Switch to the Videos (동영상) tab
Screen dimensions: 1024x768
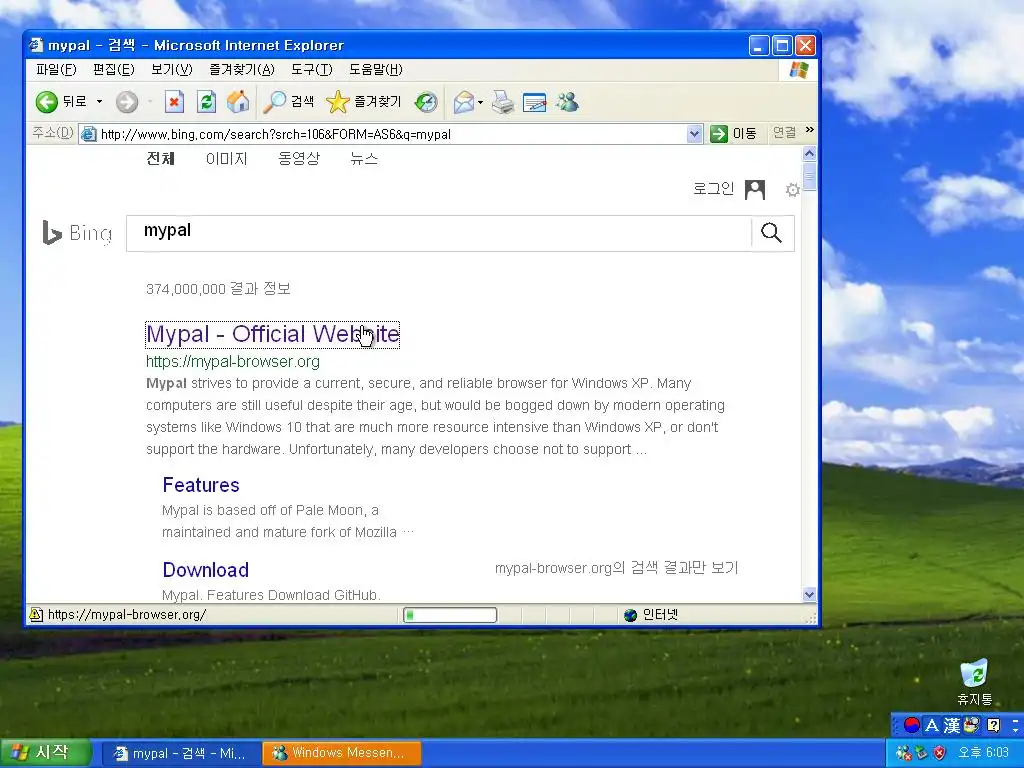pyautogui.click(x=299, y=159)
